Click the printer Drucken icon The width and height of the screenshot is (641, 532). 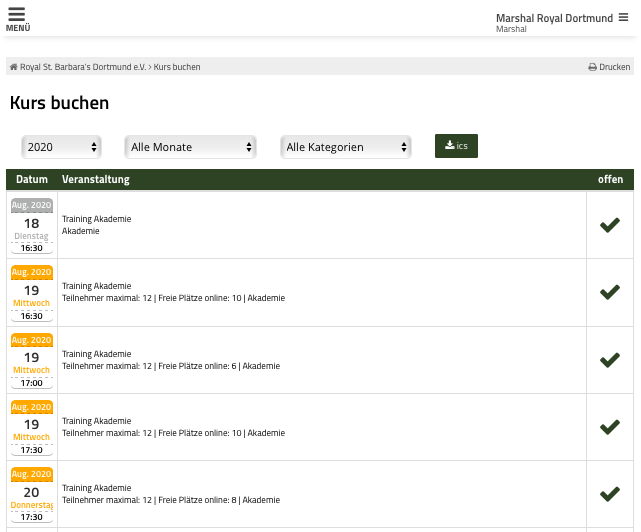[592, 67]
